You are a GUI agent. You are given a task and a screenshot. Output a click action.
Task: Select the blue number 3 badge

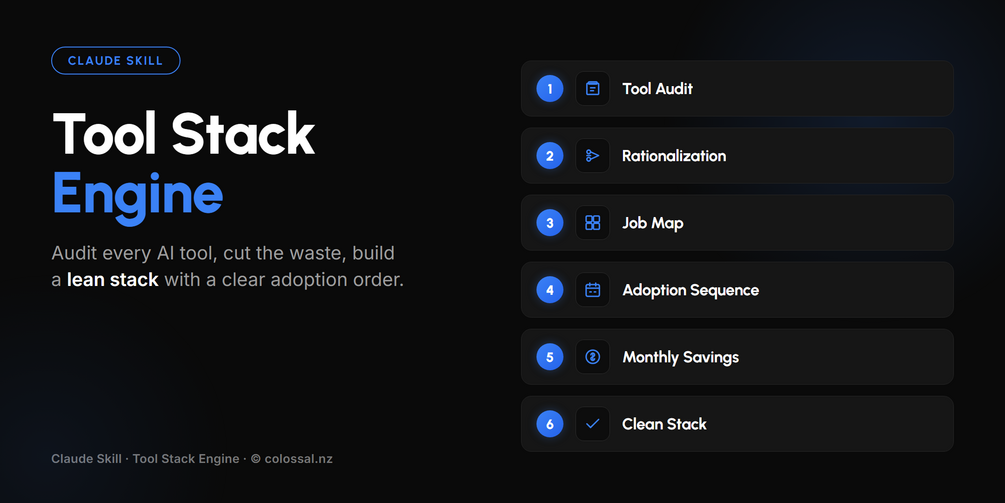549,222
